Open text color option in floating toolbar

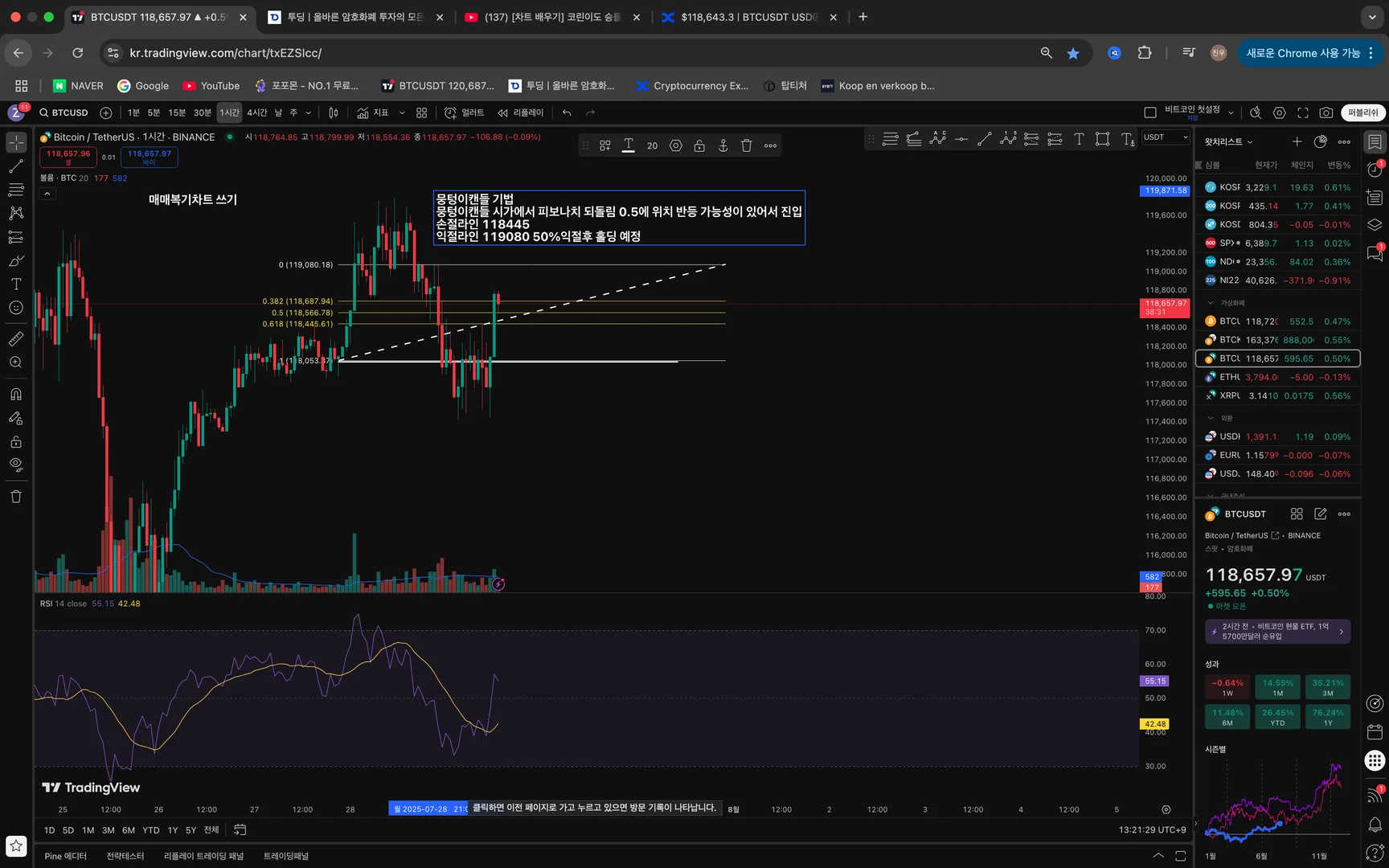pos(629,145)
